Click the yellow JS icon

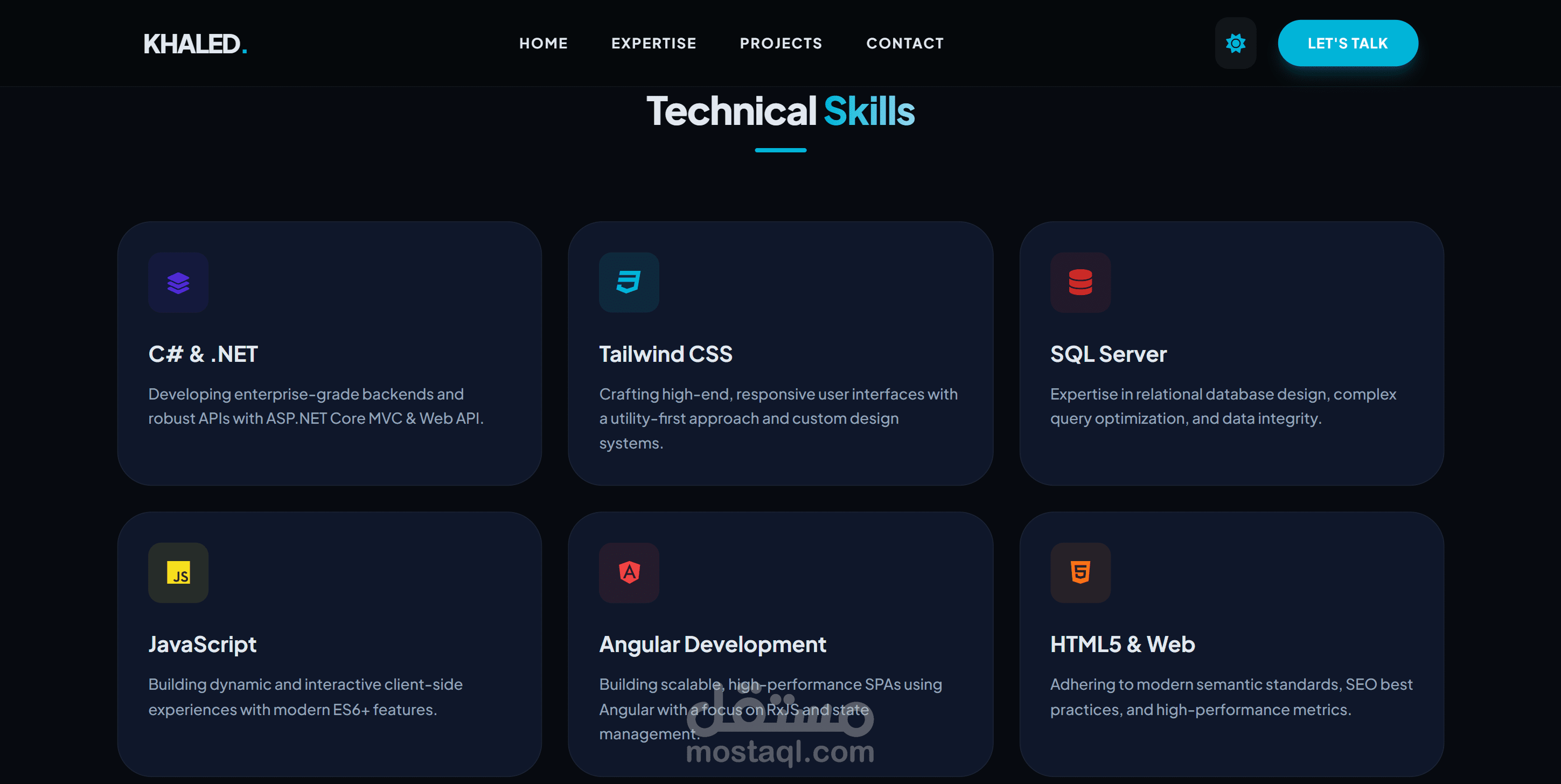(x=178, y=572)
